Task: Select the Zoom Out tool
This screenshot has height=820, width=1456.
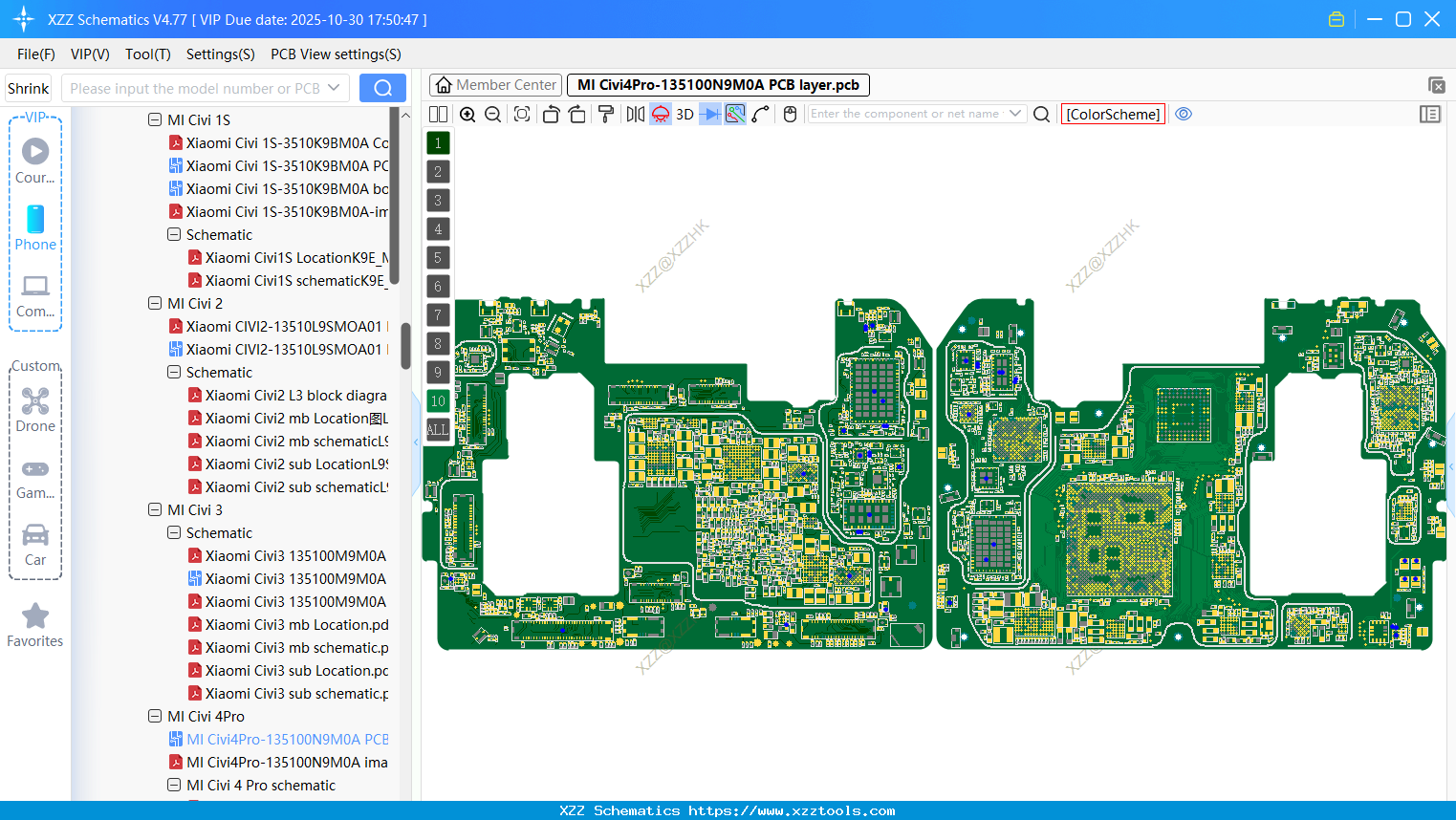Action: [492, 113]
